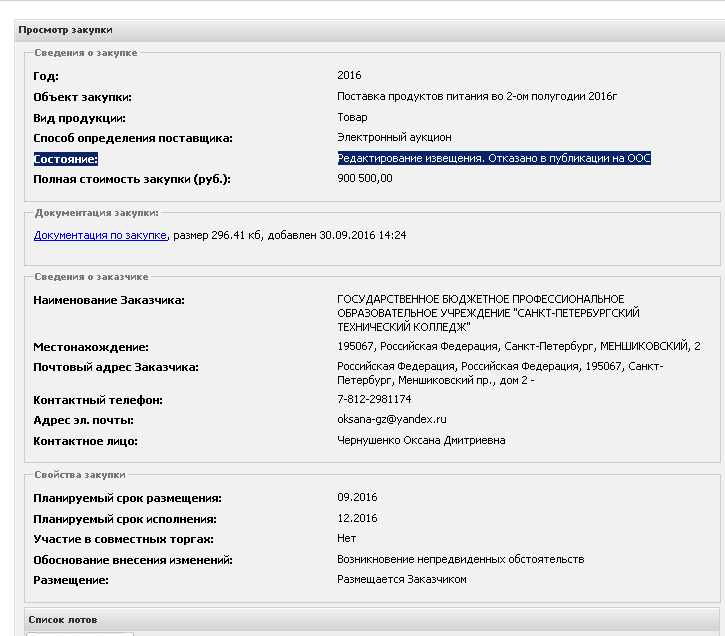Click the Возникновение непредвиденных обстоятельств text

460,559
